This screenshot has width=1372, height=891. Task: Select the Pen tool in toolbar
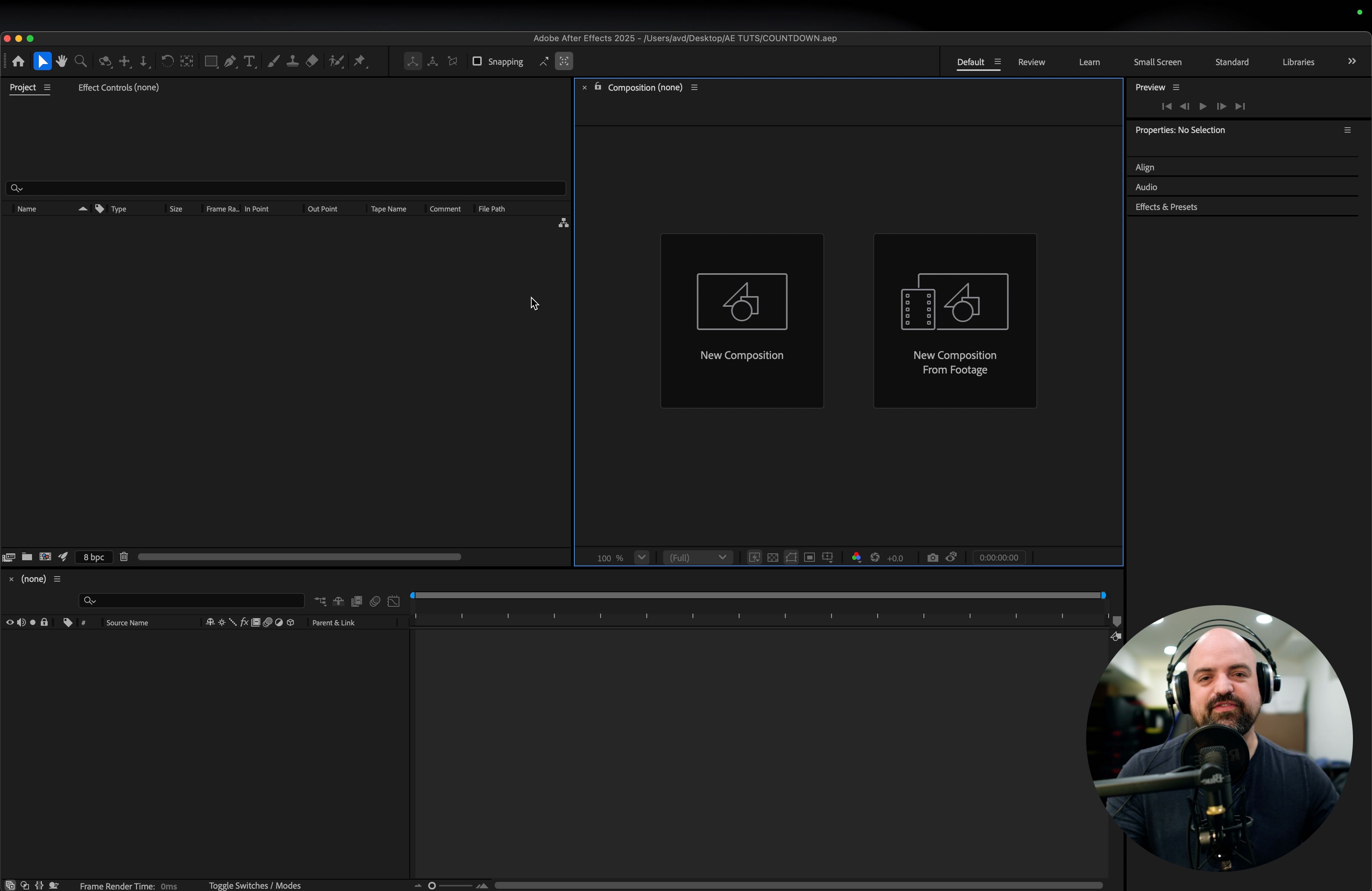tap(230, 62)
